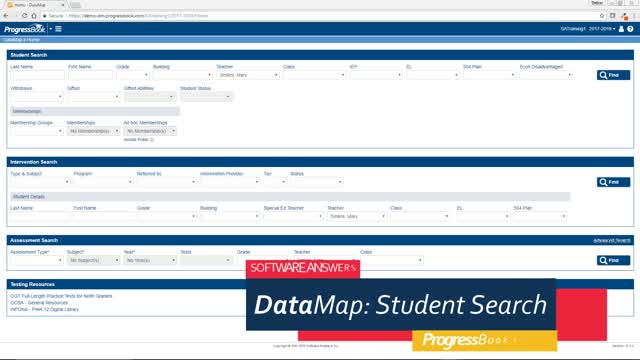Screen dimensions: 640x360
Task: Click Find button in Intervention Search
Action: [x=613, y=182]
